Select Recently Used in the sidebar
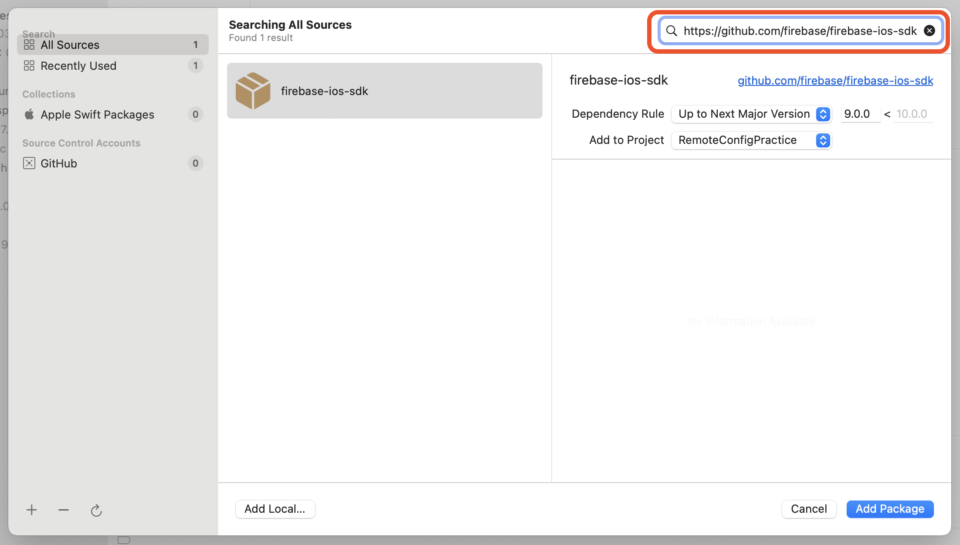Screen dimensions: 960x545 [78, 66]
